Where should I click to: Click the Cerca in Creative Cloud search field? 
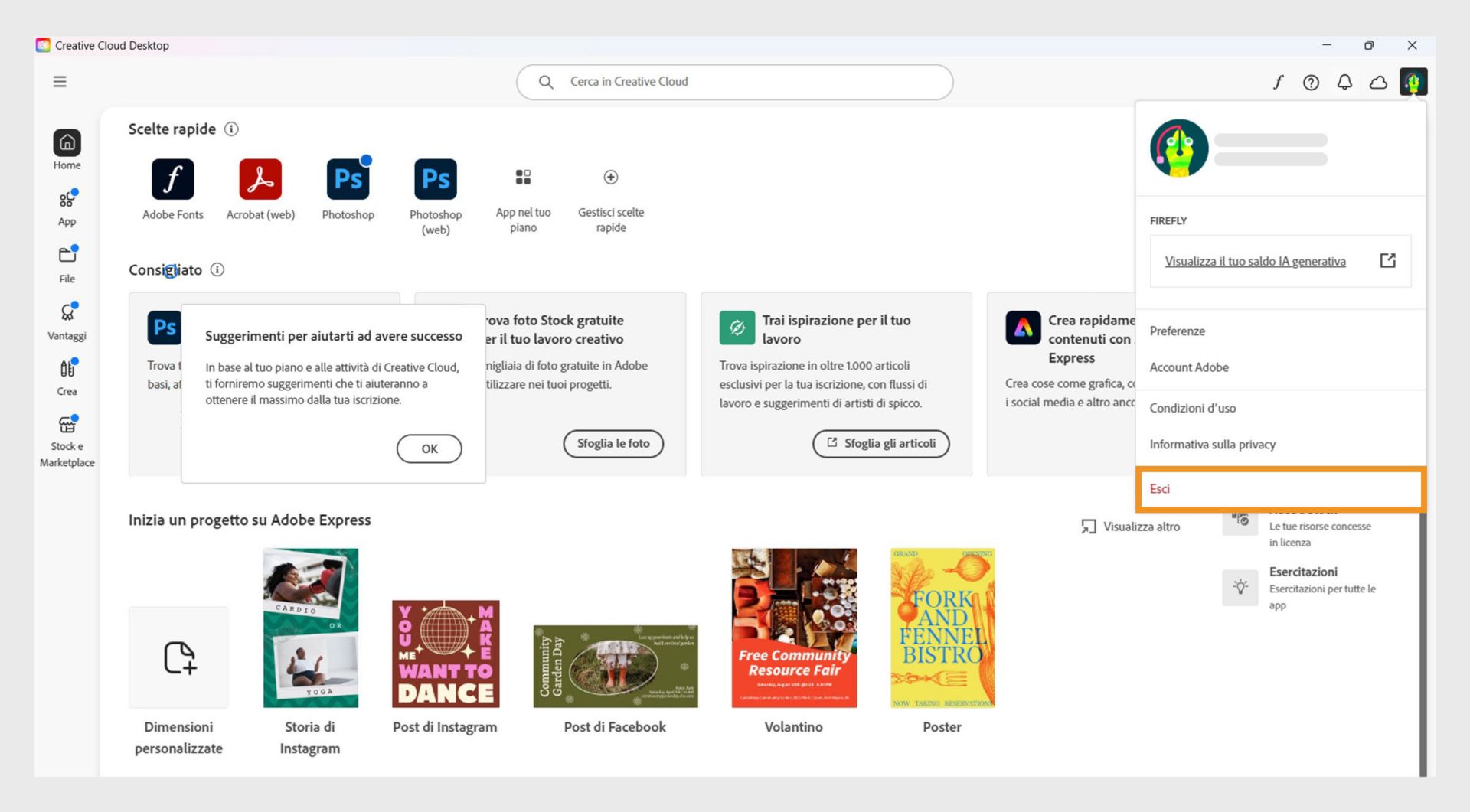click(x=733, y=81)
